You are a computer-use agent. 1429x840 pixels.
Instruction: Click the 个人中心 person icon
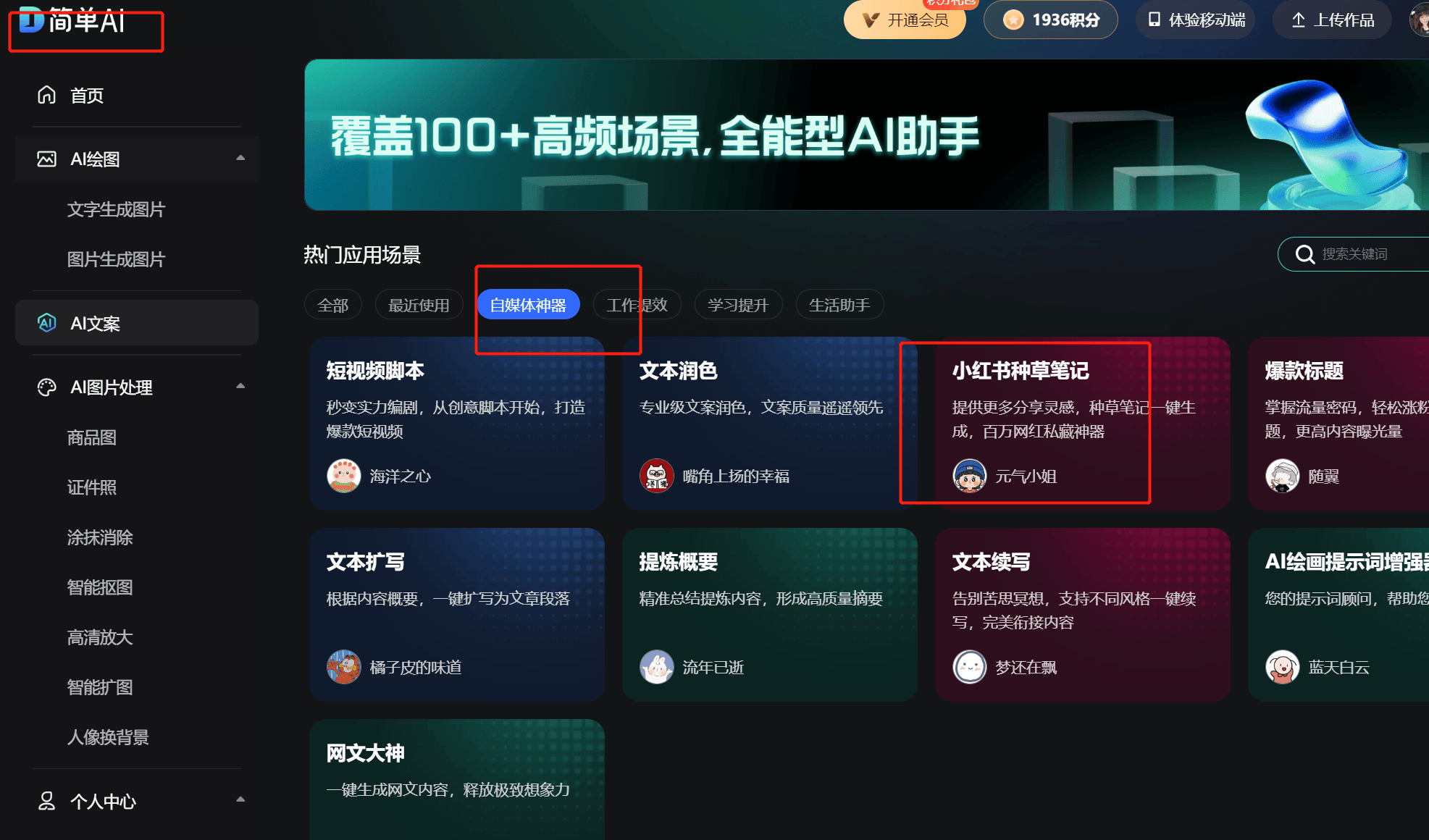pyautogui.click(x=46, y=801)
